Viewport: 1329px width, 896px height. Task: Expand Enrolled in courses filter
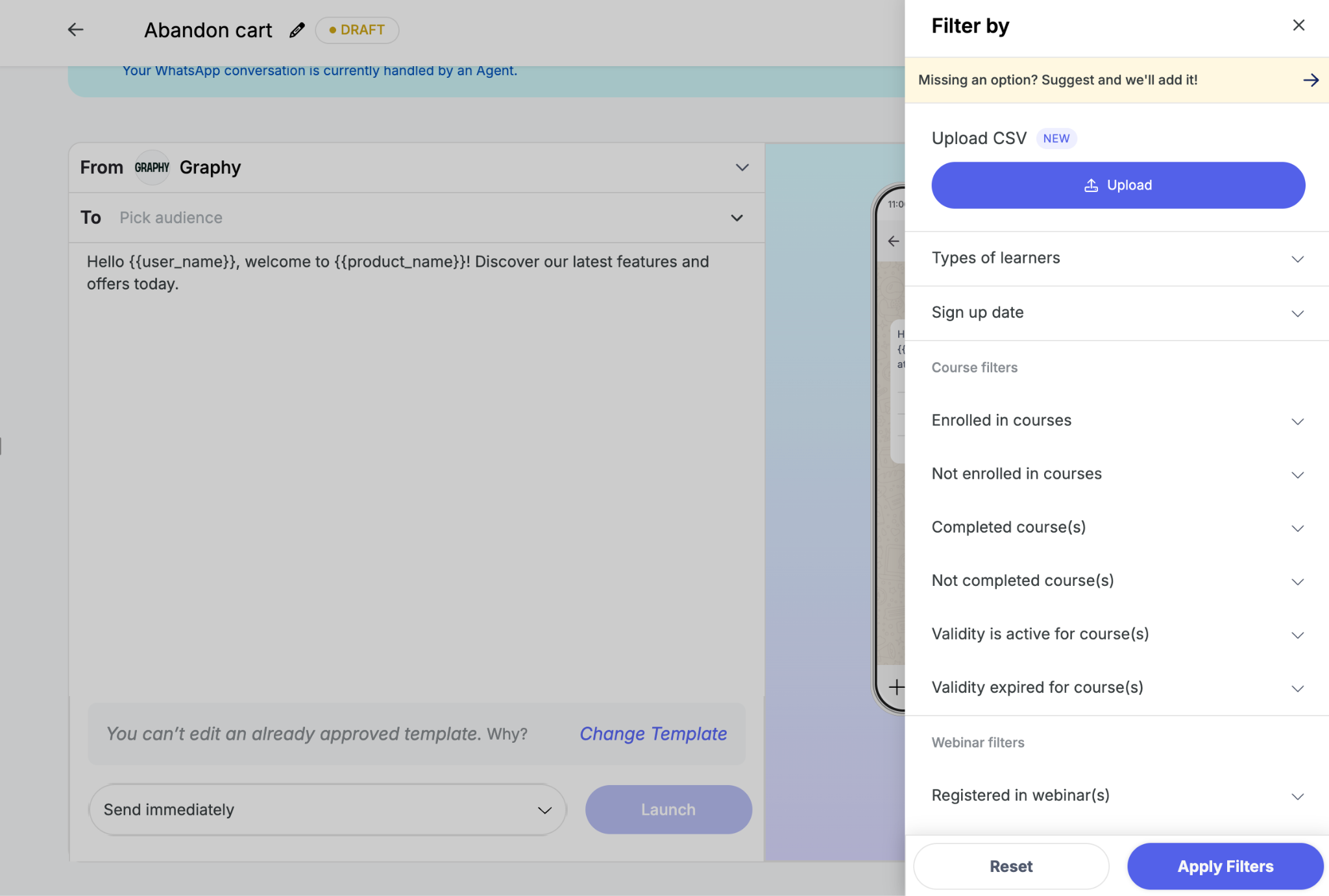[x=1117, y=420]
